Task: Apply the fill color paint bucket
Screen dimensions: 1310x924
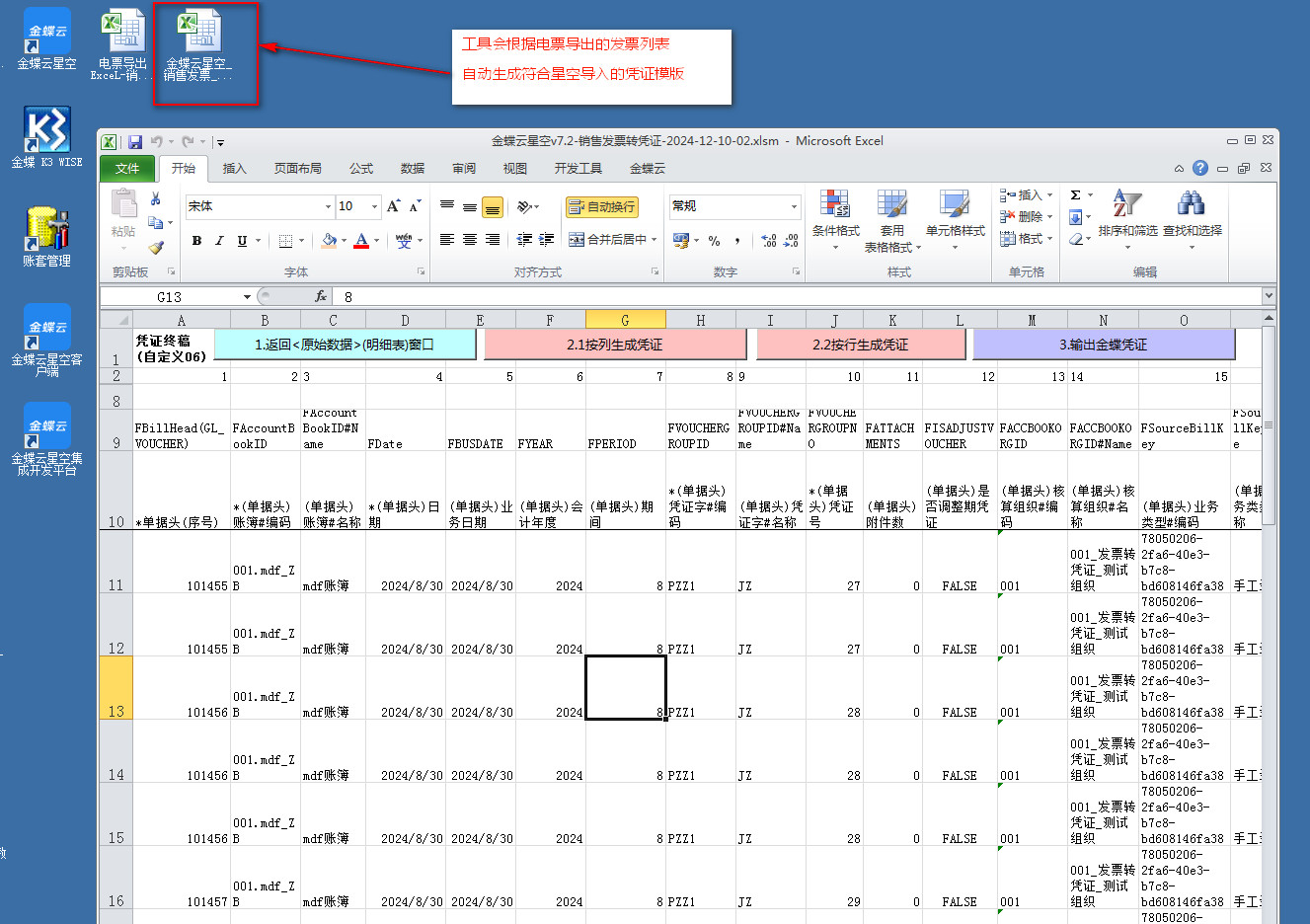Action: pos(329,240)
